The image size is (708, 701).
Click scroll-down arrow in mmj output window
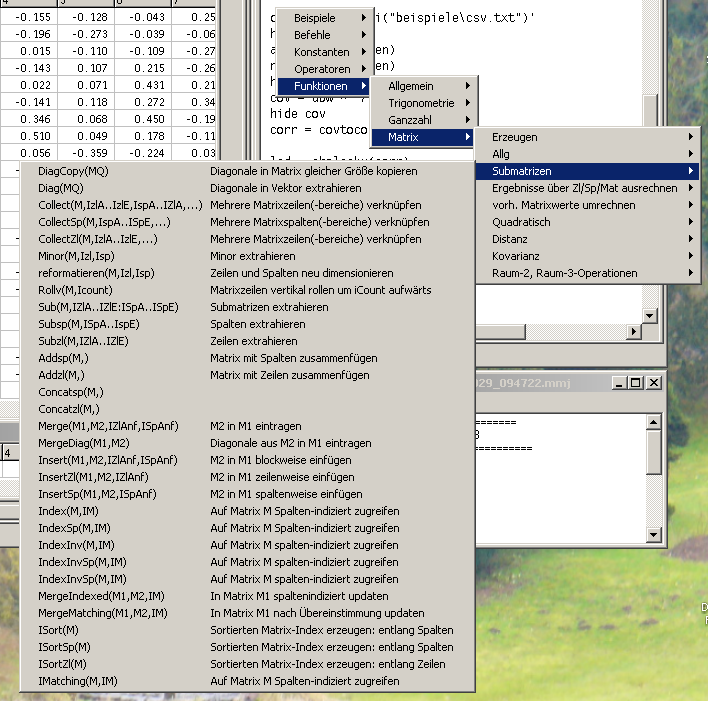tap(653, 535)
